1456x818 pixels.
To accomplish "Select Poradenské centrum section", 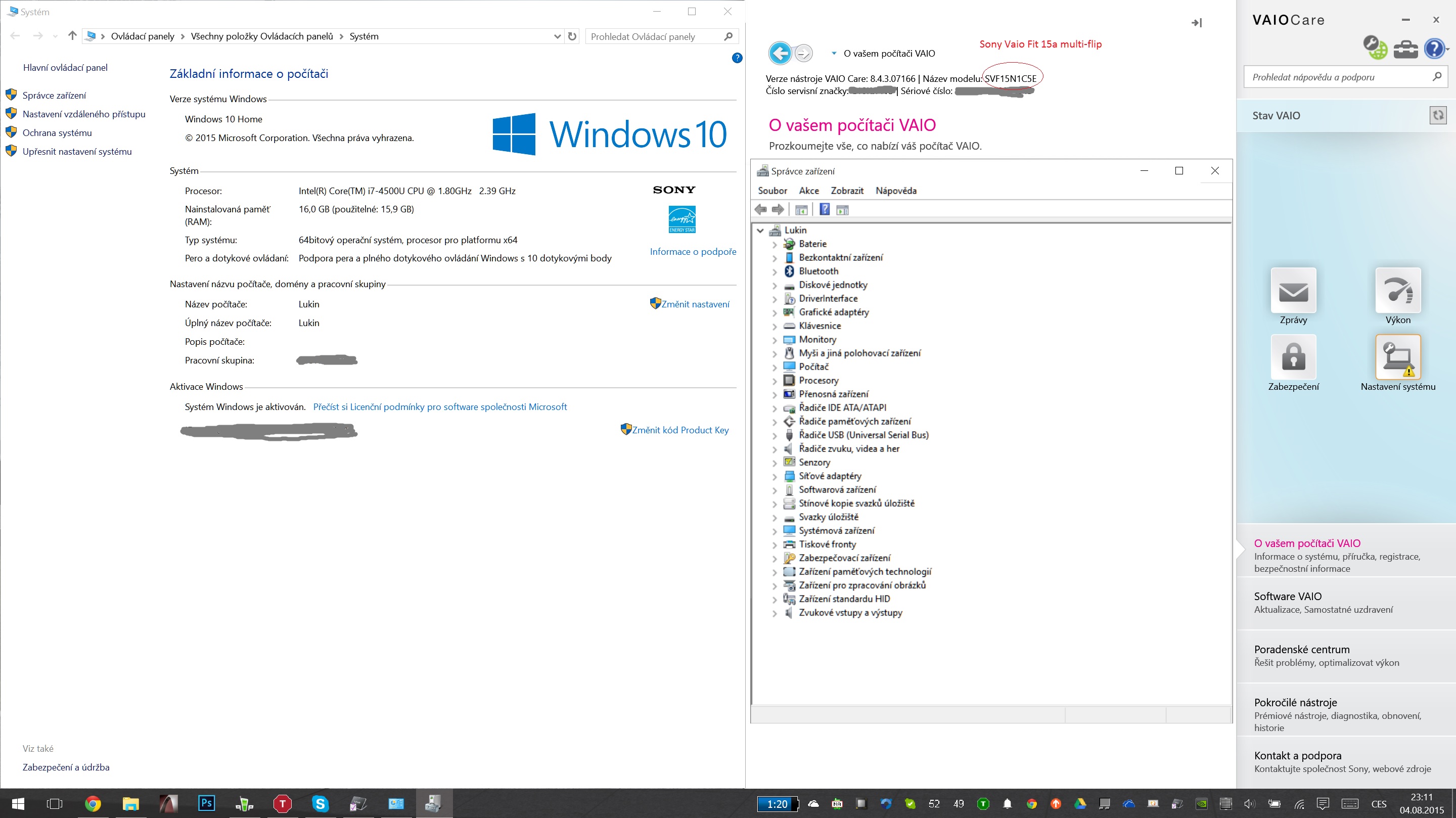I will click(x=1346, y=656).
